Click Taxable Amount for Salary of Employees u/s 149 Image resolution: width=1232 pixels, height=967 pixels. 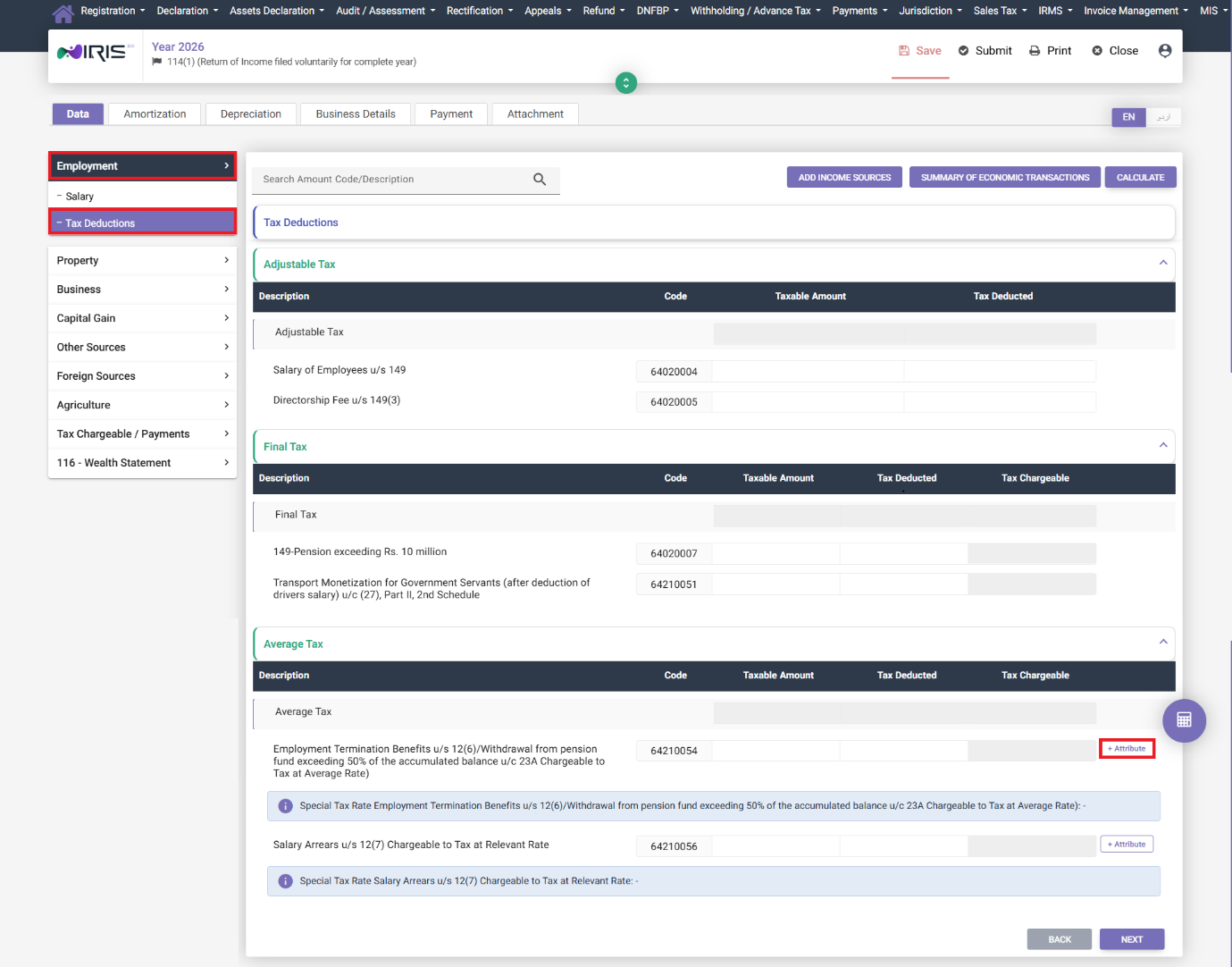(809, 372)
